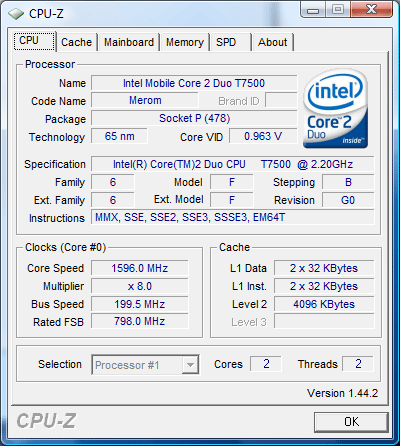Click the Intel Core 2 Duo logo

(x=335, y=109)
